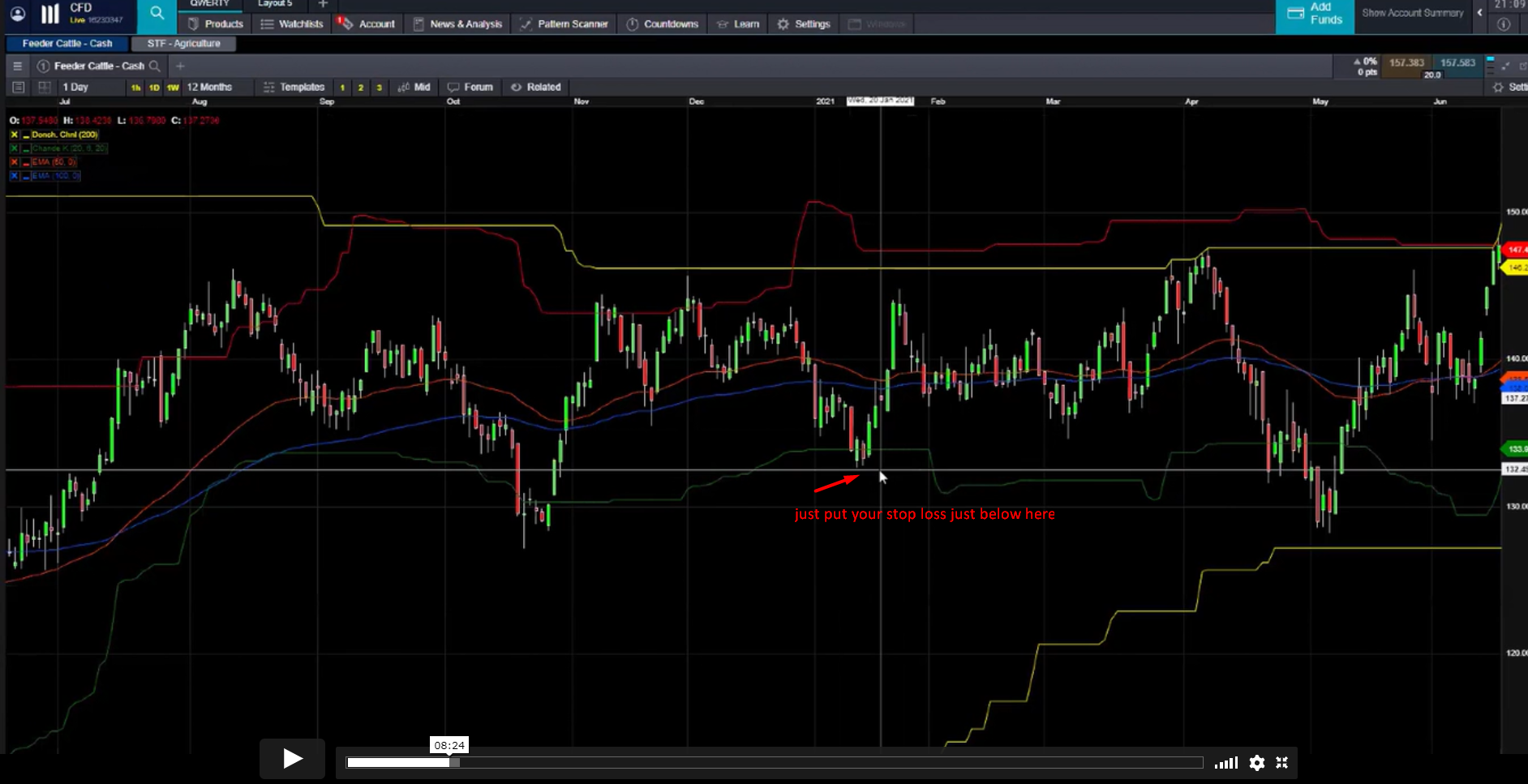Select Feeder Cattle - Cash window tab
The height and width of the screenshot is (784, 1528).
[x=67, y=44]
